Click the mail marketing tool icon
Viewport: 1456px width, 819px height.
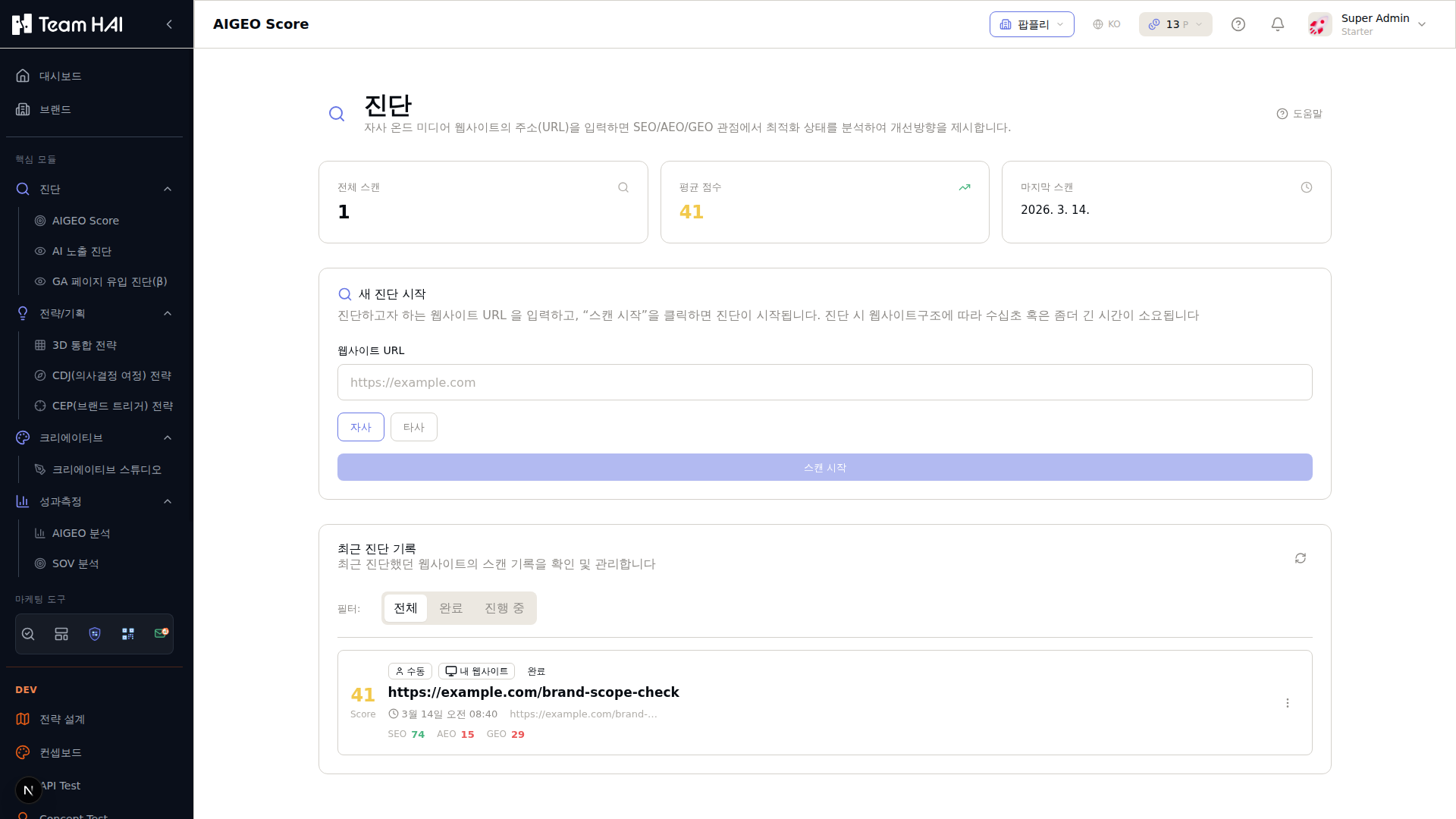[x=161, y=633]
